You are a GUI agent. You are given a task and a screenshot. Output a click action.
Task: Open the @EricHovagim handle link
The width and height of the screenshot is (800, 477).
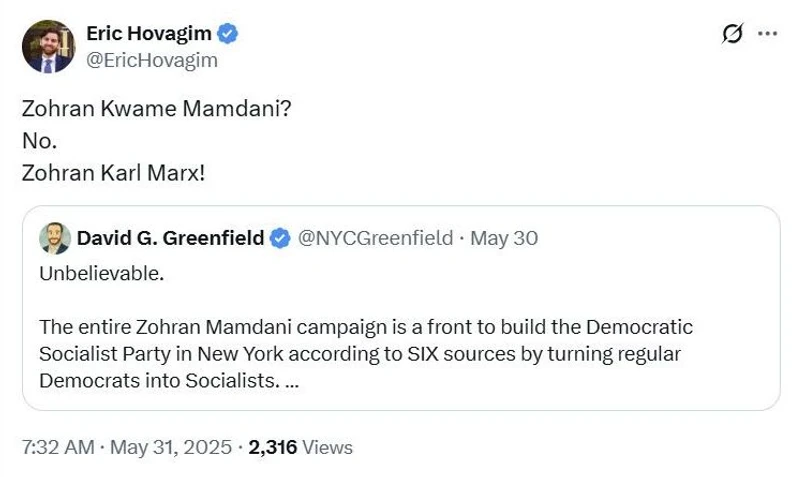click(x=152, y=60)
